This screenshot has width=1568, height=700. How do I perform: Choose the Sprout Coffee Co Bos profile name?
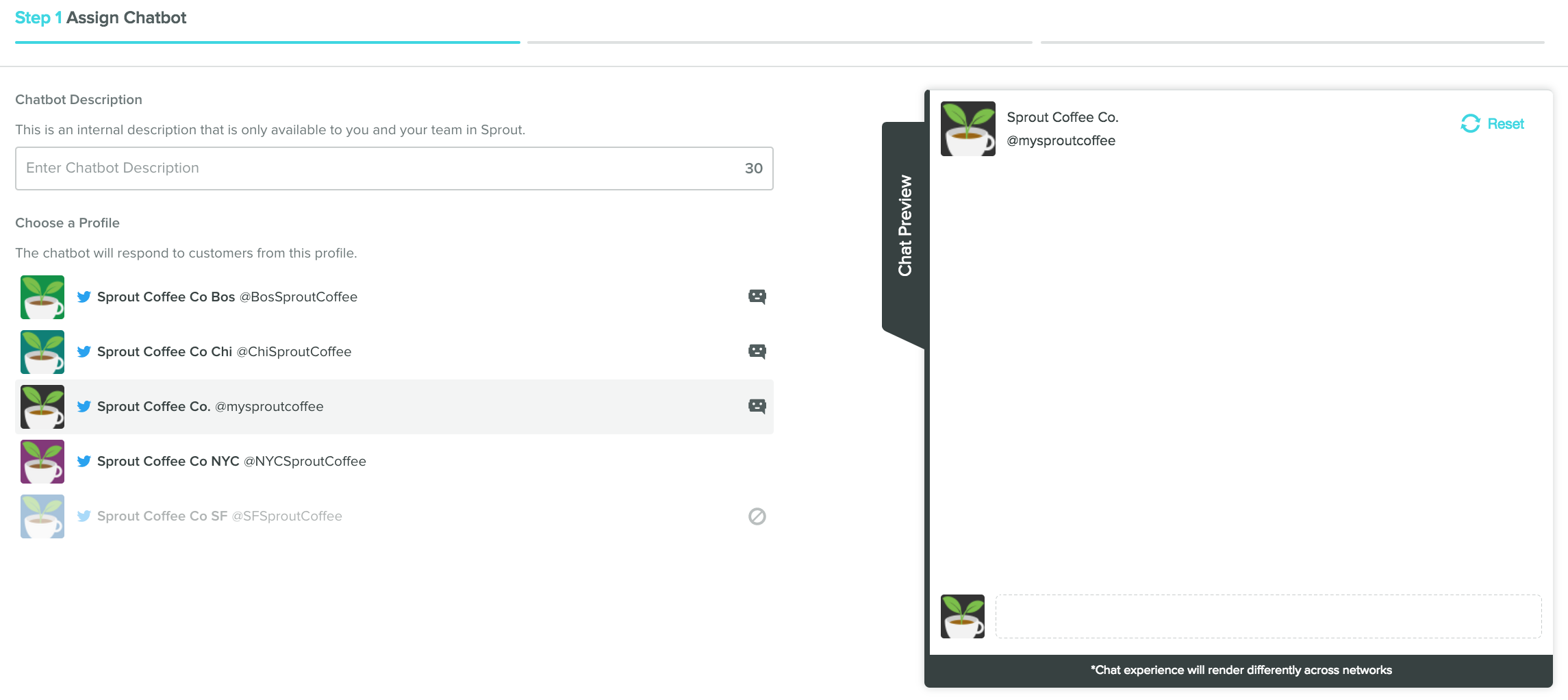[166, 297]
